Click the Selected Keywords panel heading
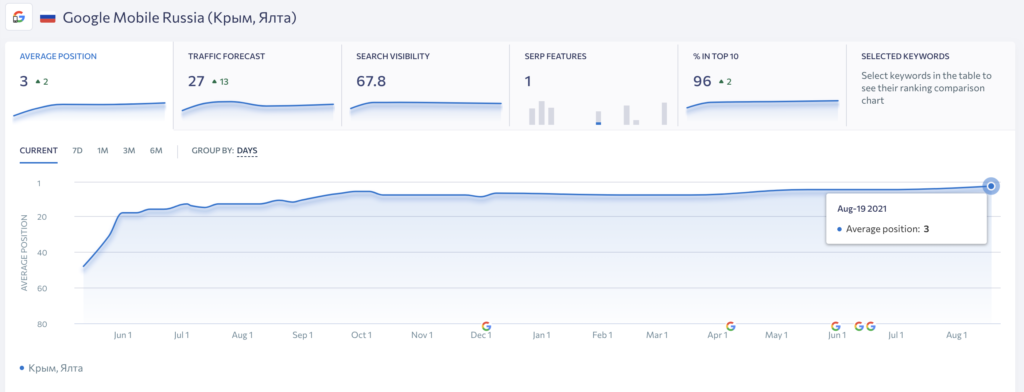The width and height of the screenshot is (1024, 392). coord(905,56)
